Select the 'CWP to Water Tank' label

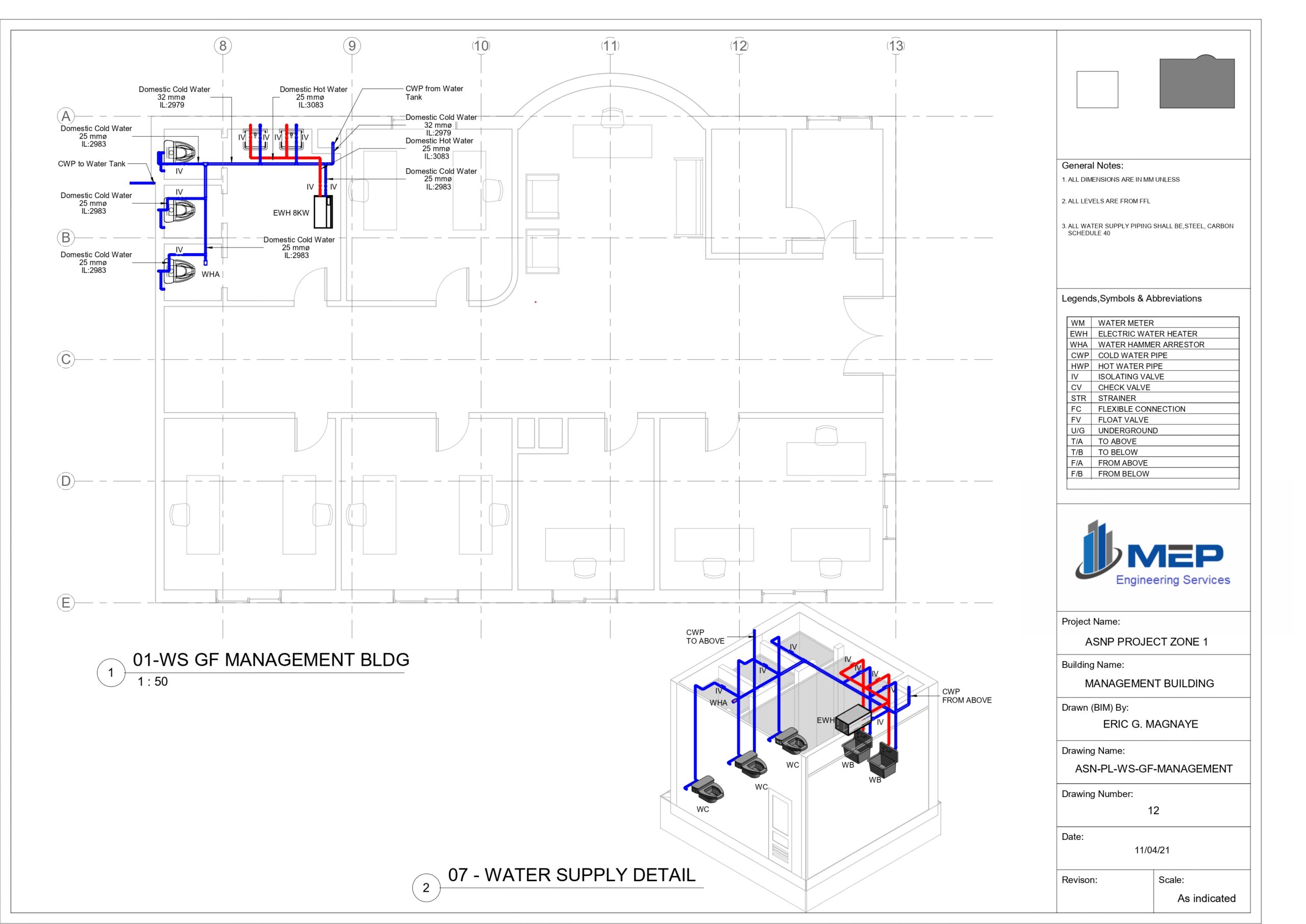92,164
